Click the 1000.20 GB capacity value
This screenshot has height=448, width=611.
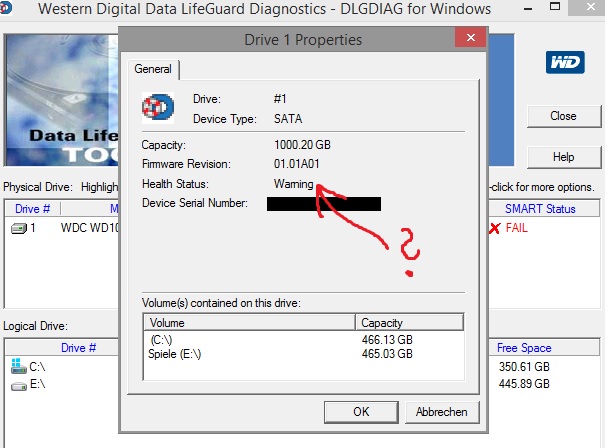coord(302,145)
